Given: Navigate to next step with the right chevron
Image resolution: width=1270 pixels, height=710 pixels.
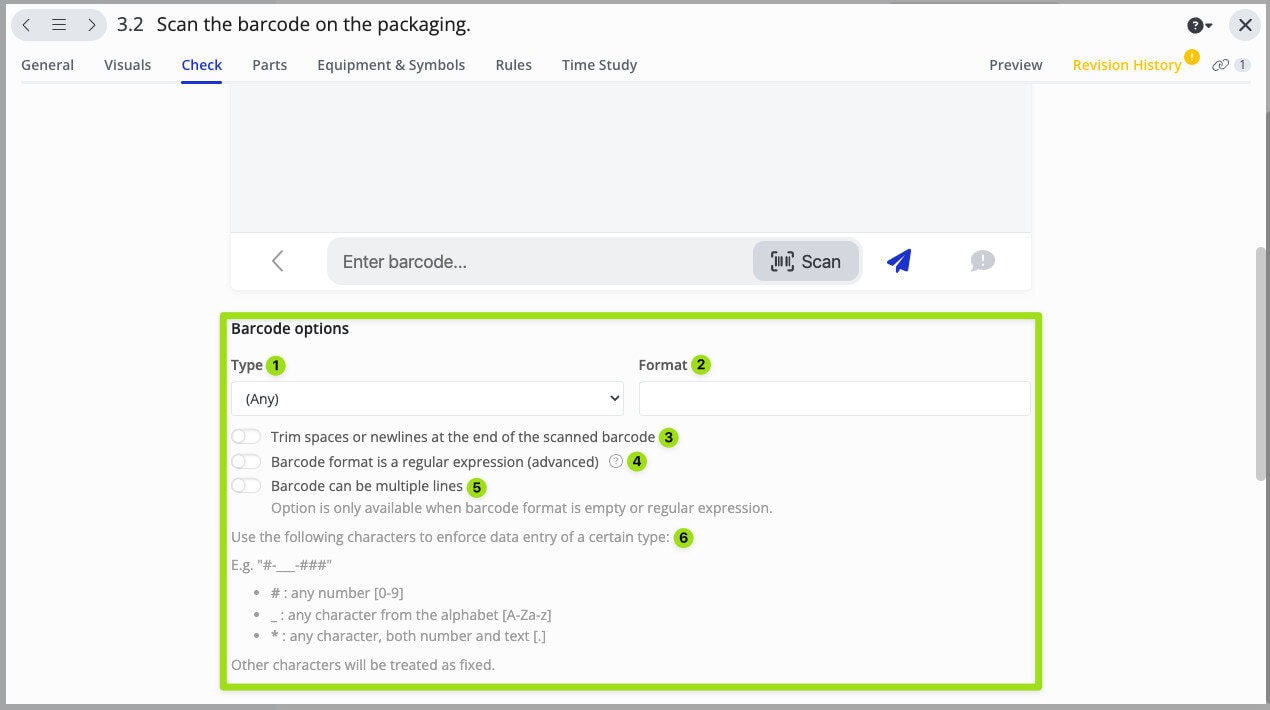Looking at the screenshot, I should click(90, 24).
